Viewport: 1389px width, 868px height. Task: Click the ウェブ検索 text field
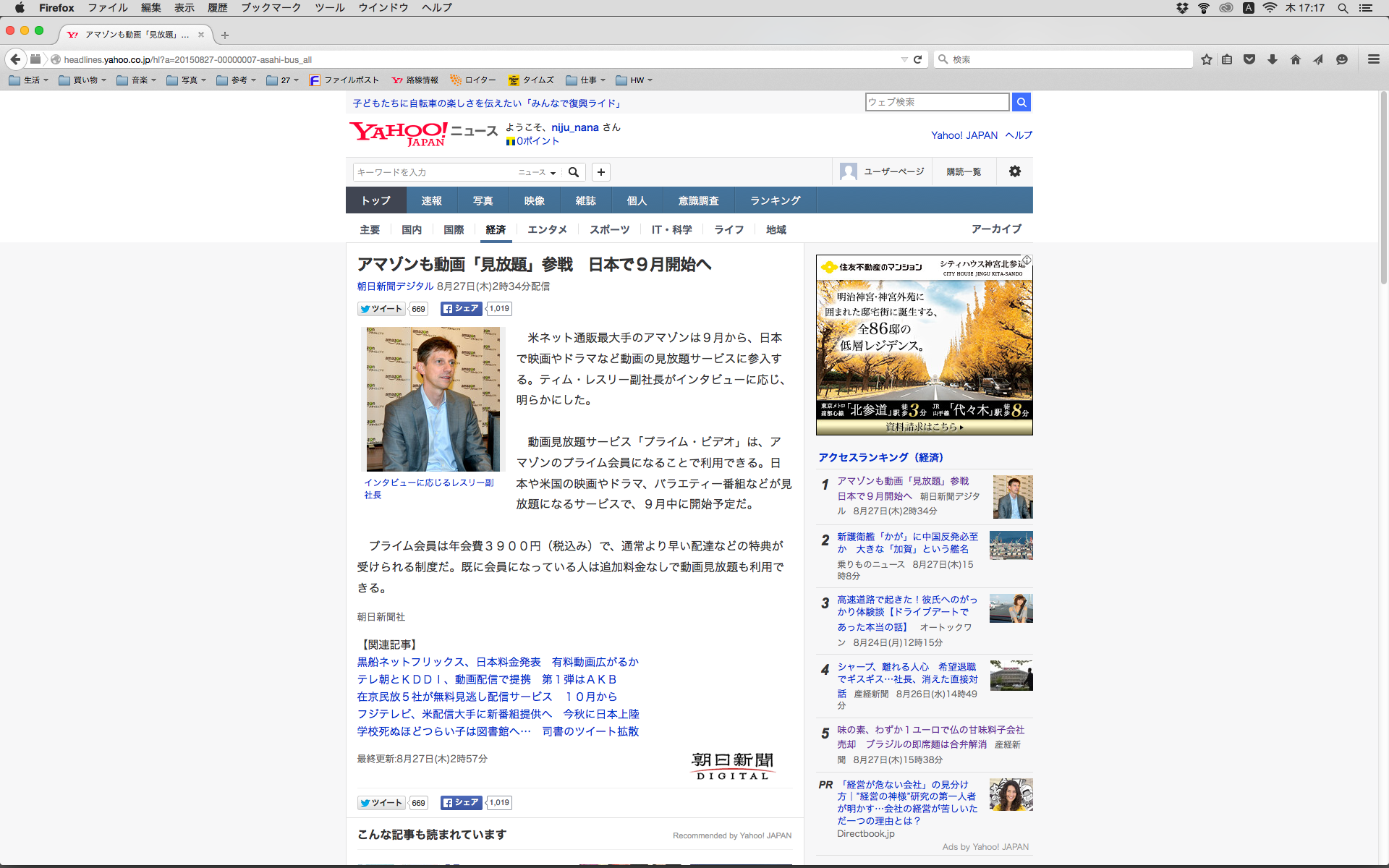pos(936,102)
